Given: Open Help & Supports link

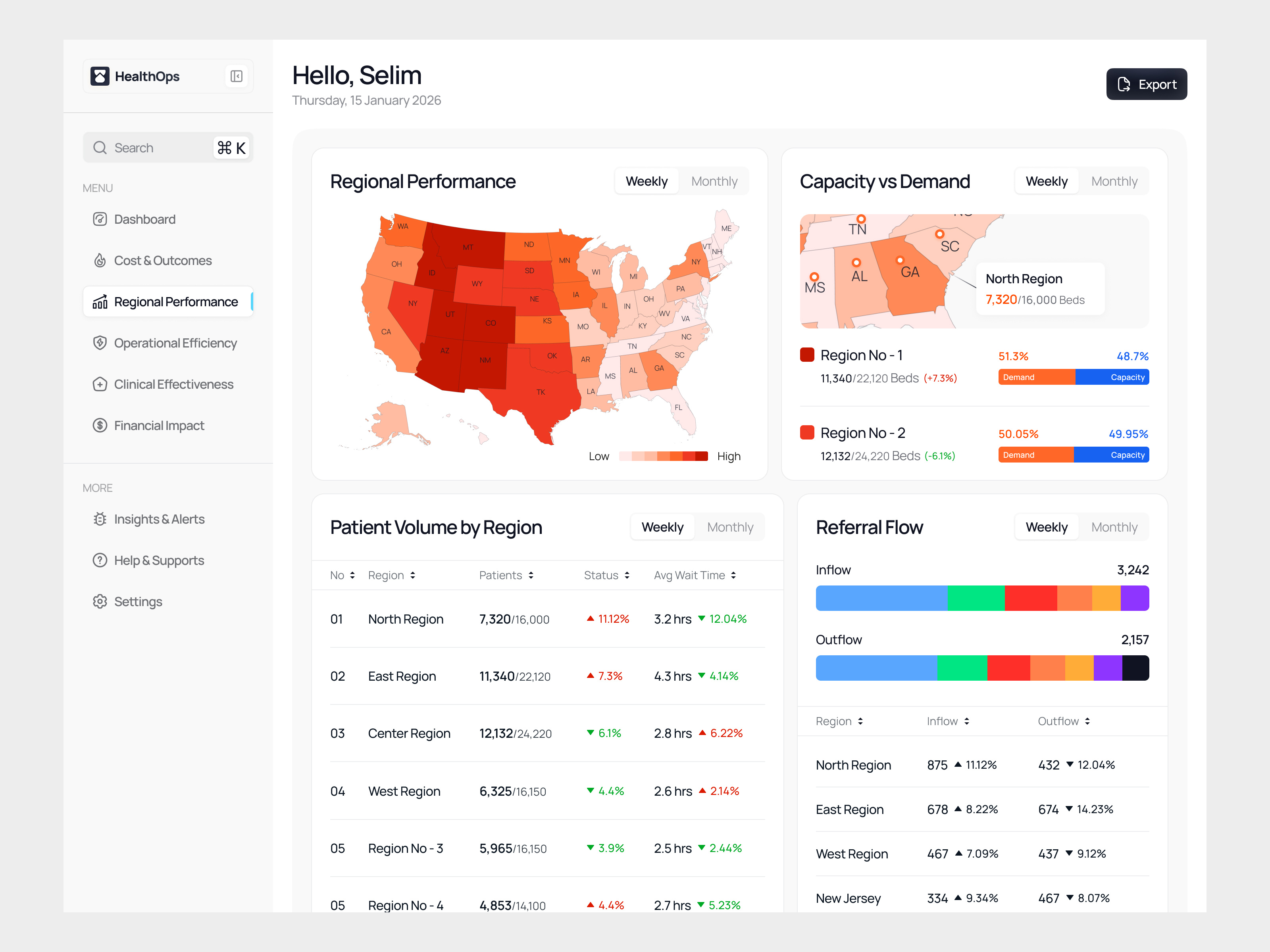Looking at the screenshot, I should coord(168,560).
